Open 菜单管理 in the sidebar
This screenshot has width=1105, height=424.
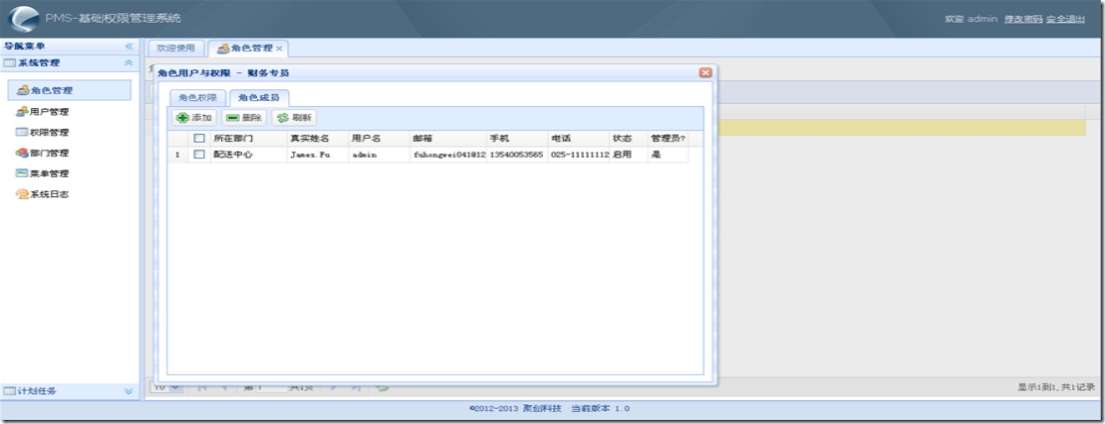point(50,174)
